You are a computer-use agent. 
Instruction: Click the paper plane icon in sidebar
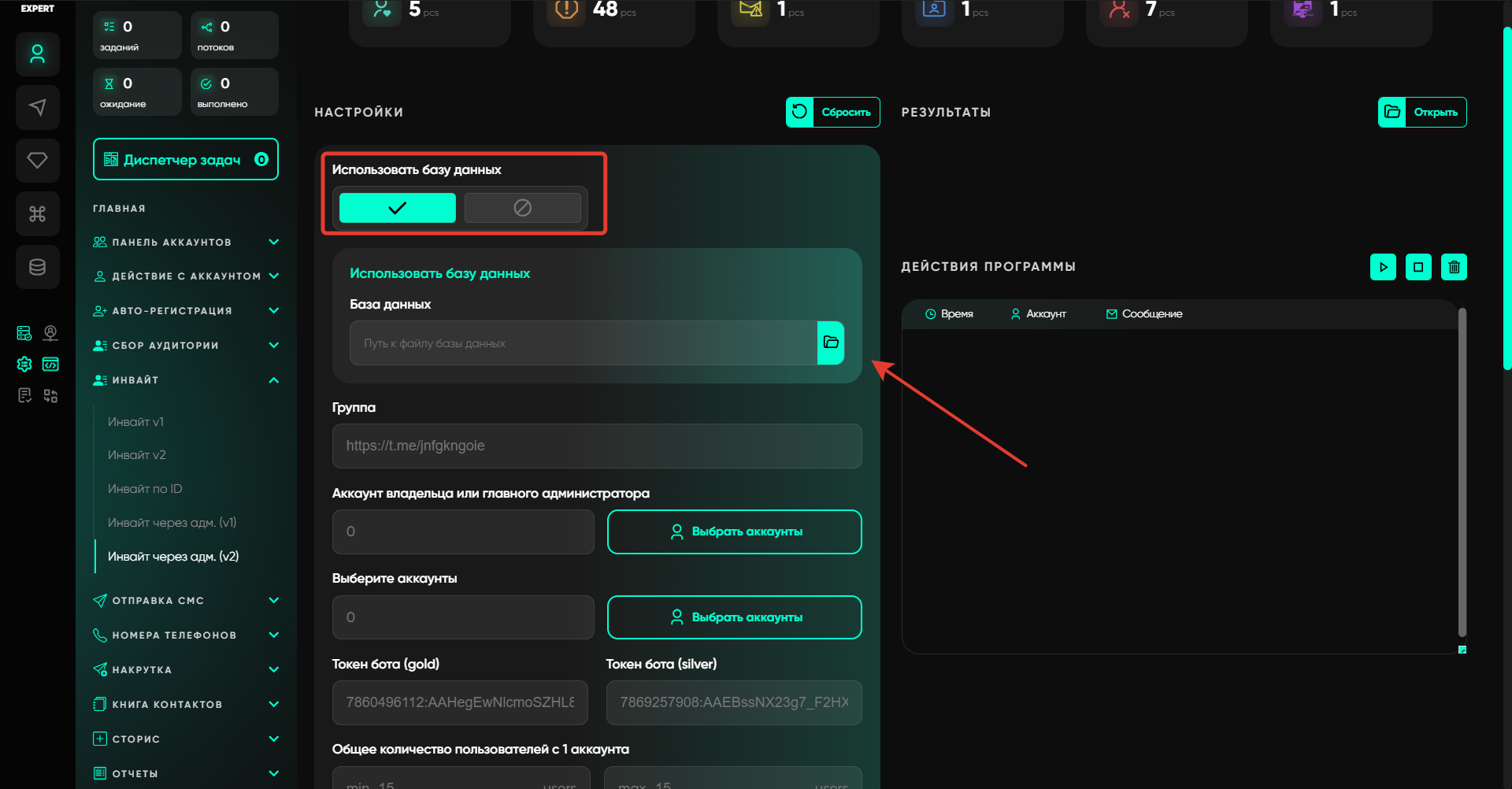(37, 107)
